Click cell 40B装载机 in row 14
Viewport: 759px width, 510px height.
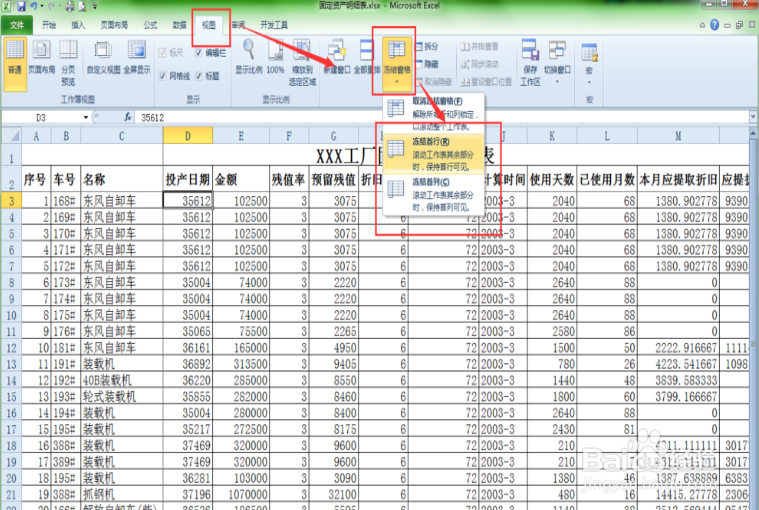(121, 380)
